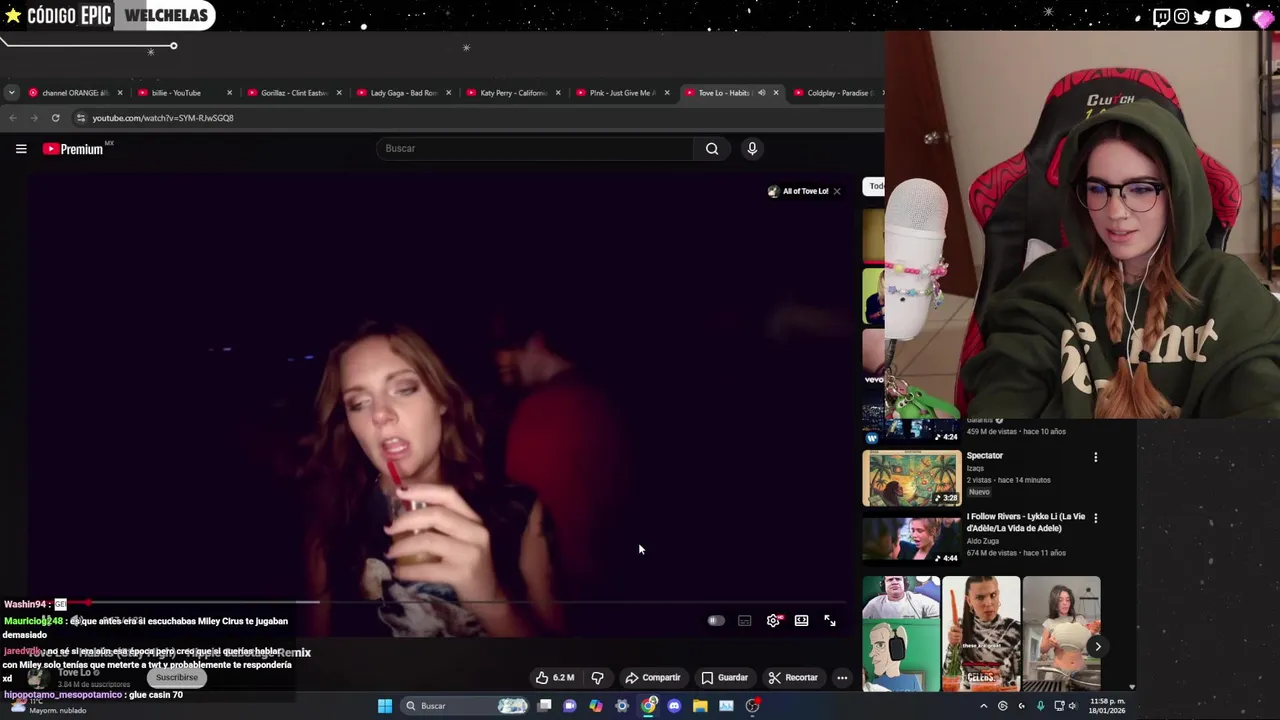Toggle the autoplay switch in the player
Screen dimensions: 1280x720
[716, 621]
